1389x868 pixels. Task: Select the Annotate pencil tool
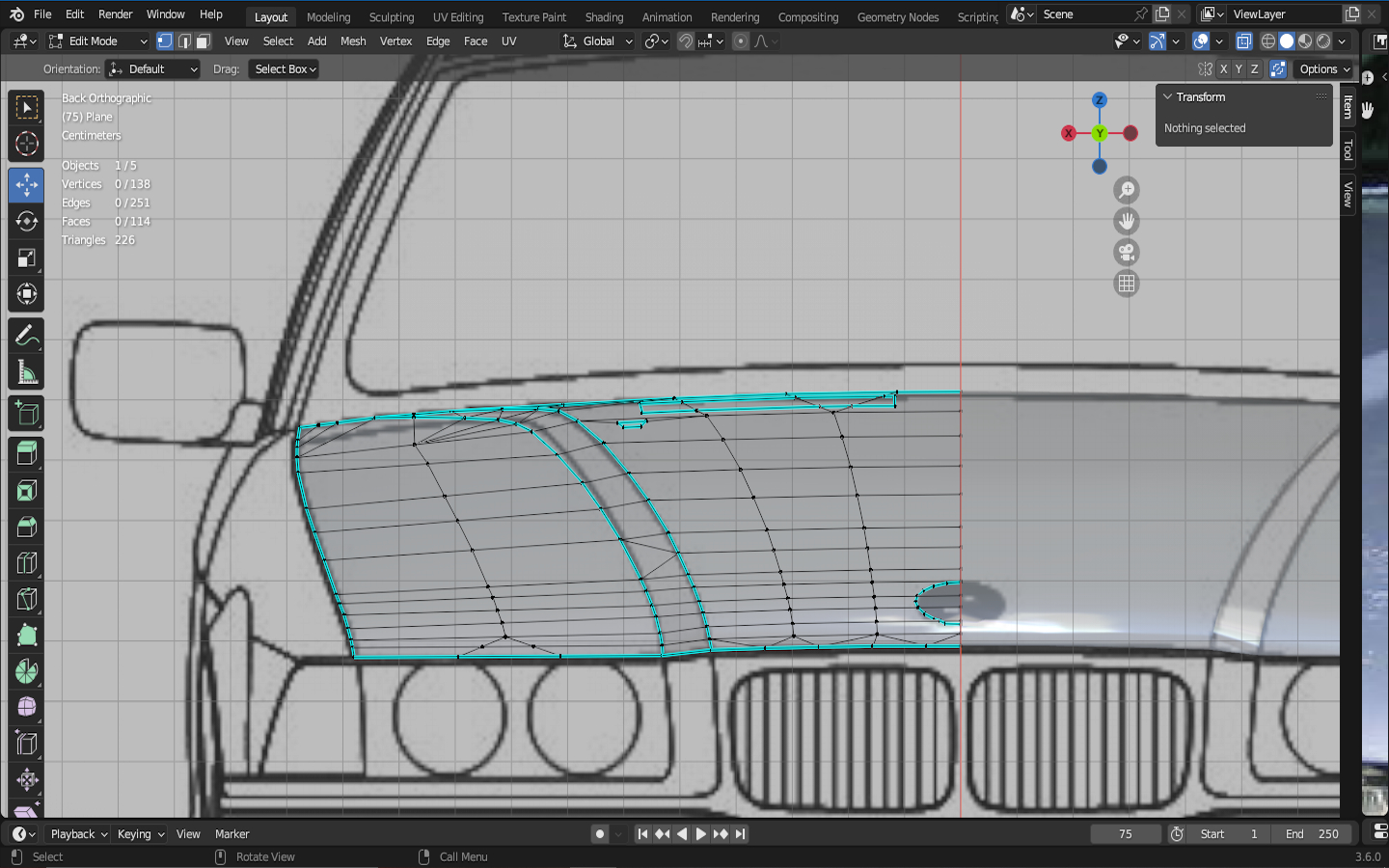[x=26, y=336]
